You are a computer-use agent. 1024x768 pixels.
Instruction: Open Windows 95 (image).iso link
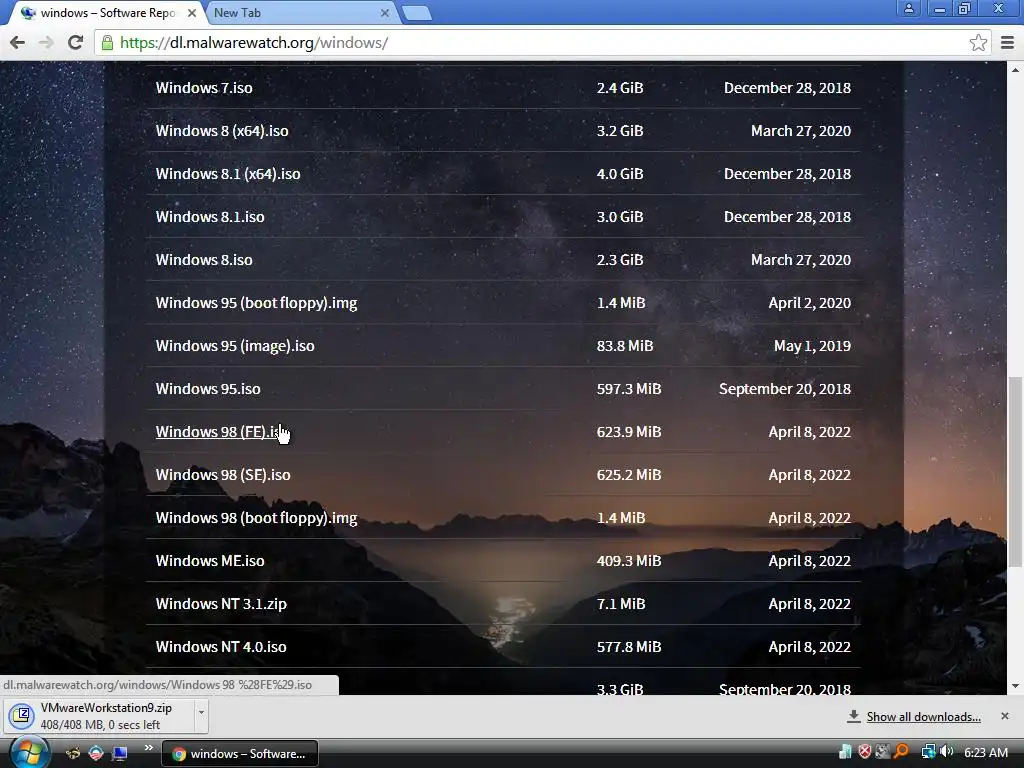coord(234,346)
